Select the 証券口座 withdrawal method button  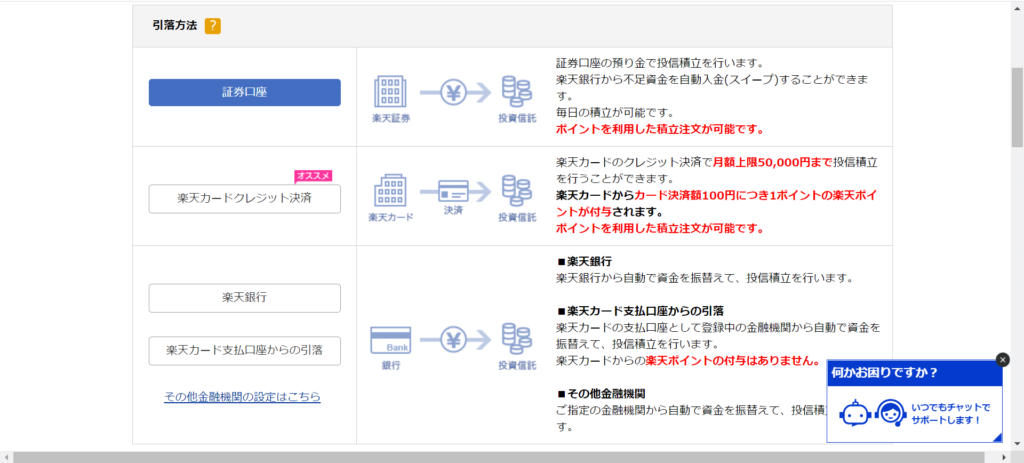pyautogui.click(x=244, y=92)
